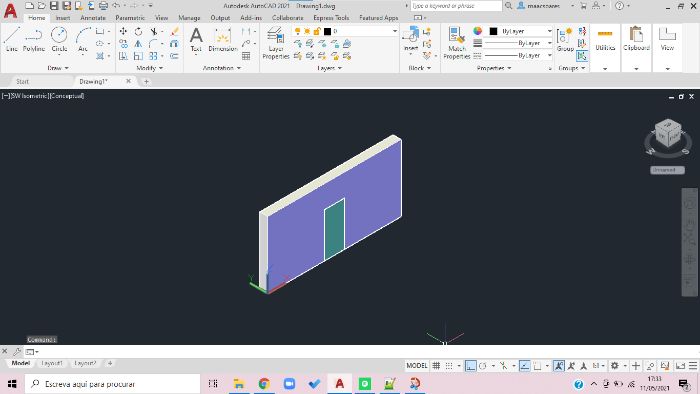Click the MODEL space button

417,366
